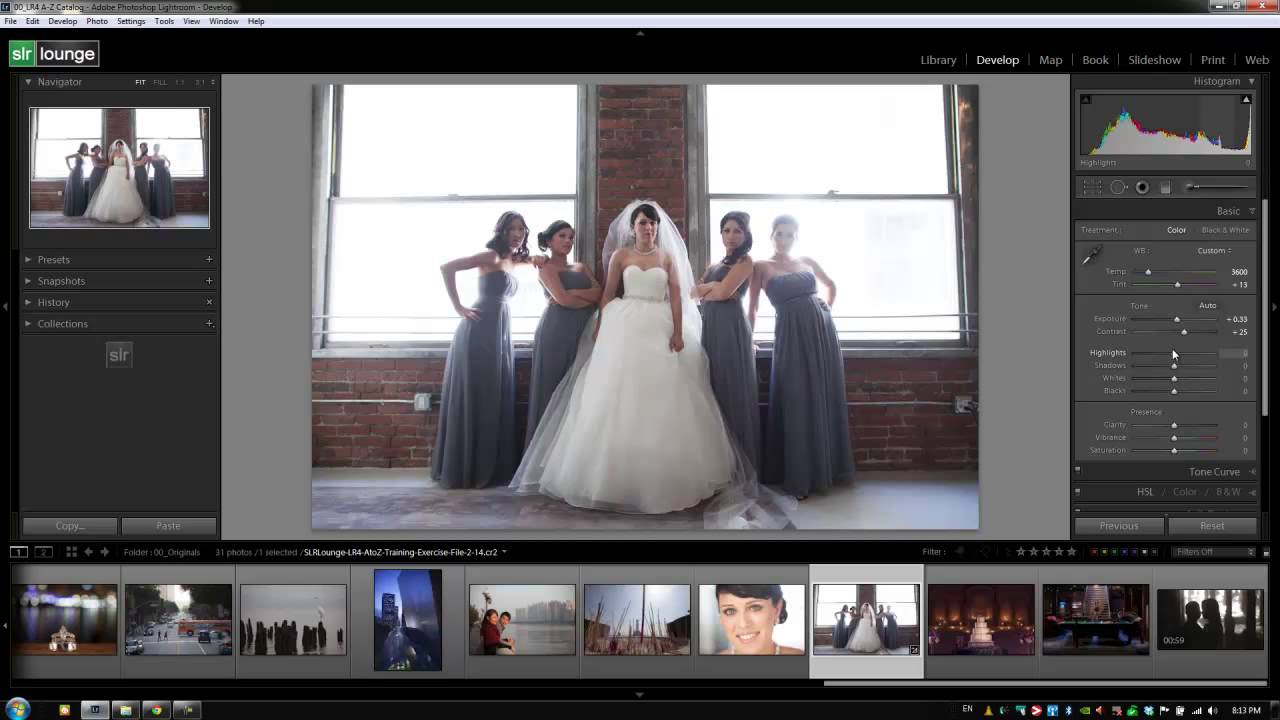Open the Windows Start menu
Image resolution: width=1280 pixels, height=720 pixels.
(17, 710)
